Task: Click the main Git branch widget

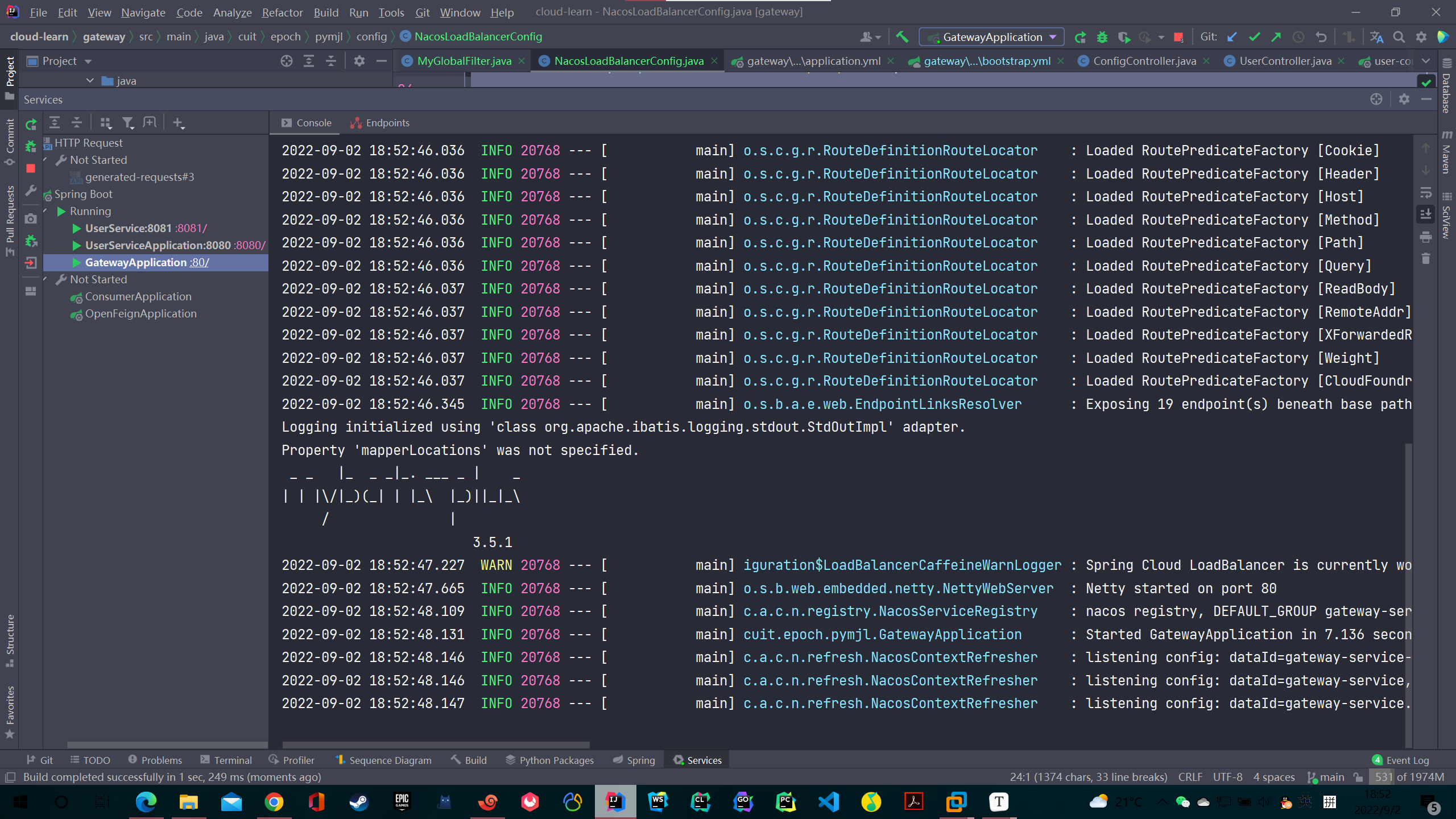Action: [1326, 777]
